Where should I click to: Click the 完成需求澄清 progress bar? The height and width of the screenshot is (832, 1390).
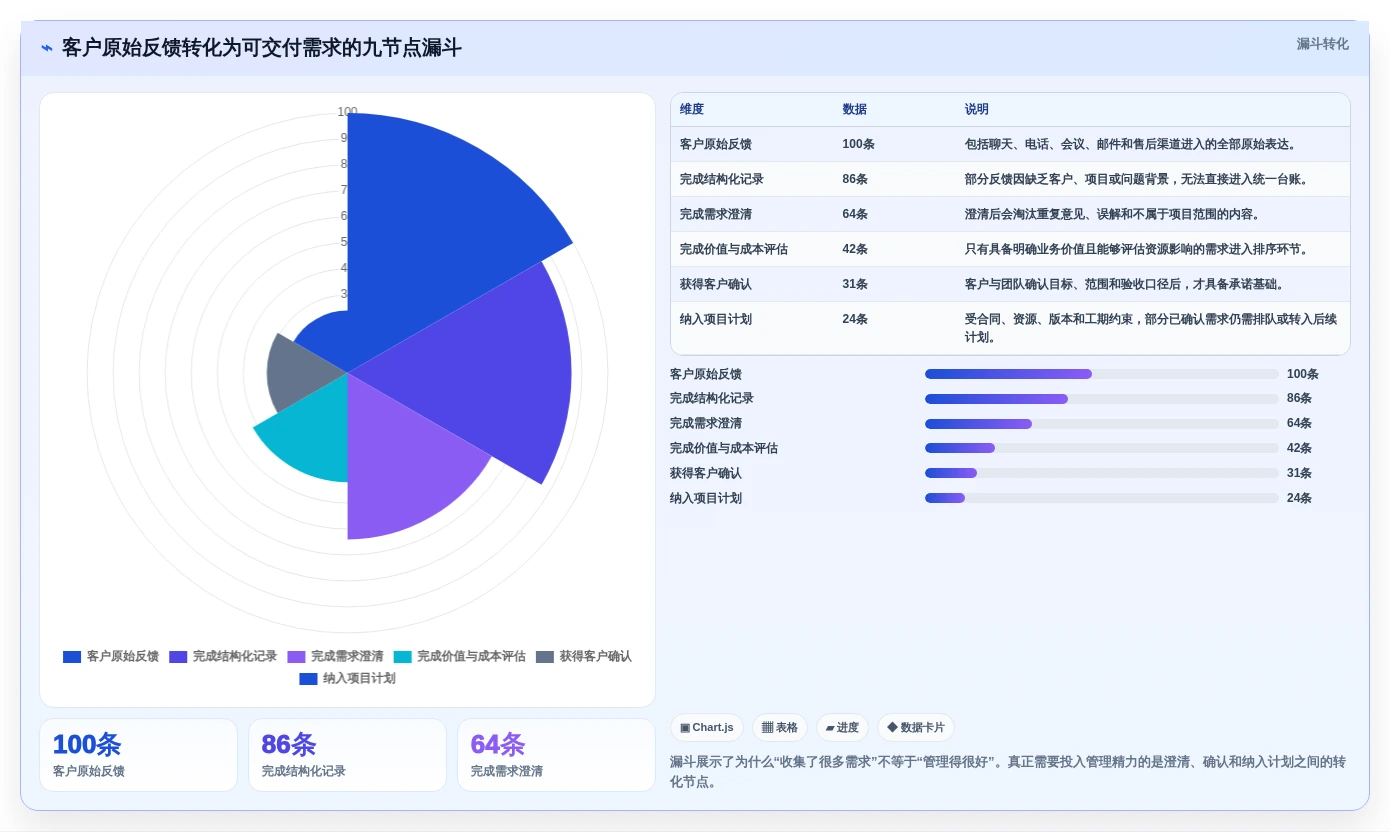pyautogui.click(x=1101, y=424)
